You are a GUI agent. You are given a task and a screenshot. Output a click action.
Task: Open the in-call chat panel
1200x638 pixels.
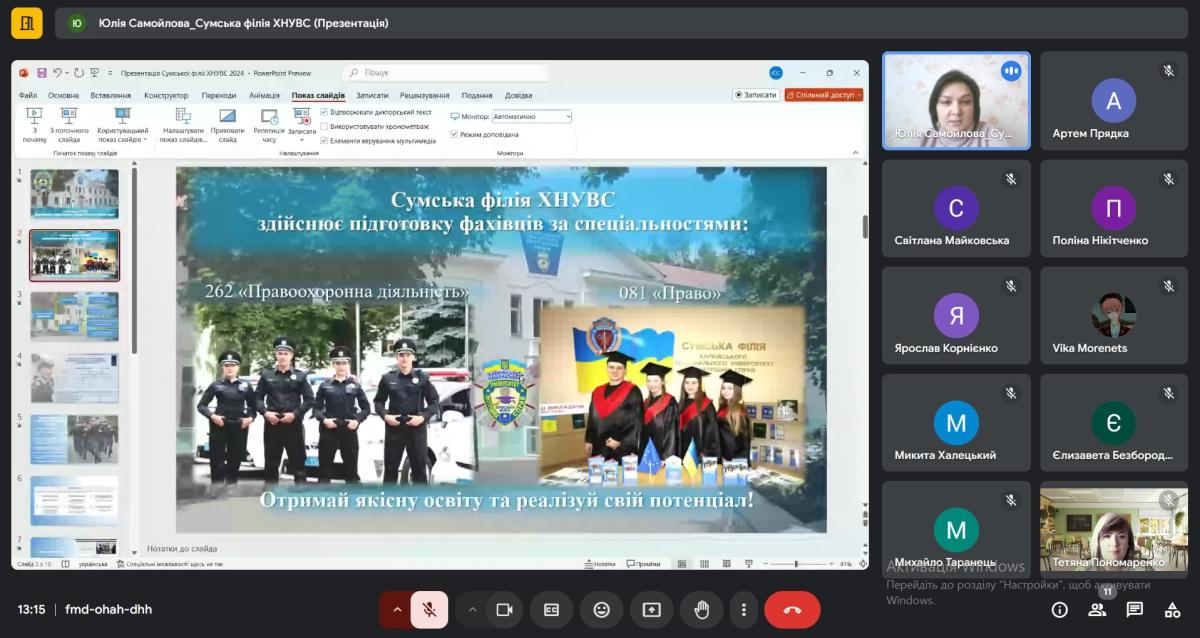[x=1135, y=610]
